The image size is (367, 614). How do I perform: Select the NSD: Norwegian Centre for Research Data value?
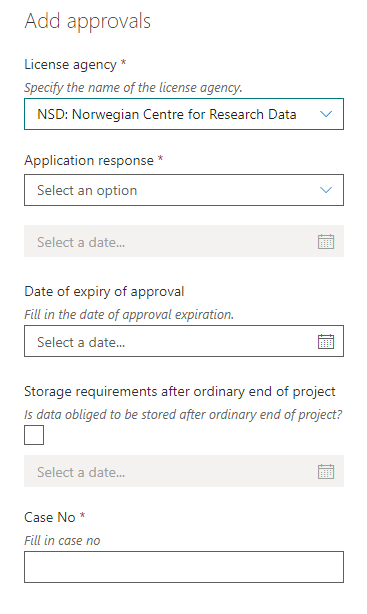tap(166, 114)
